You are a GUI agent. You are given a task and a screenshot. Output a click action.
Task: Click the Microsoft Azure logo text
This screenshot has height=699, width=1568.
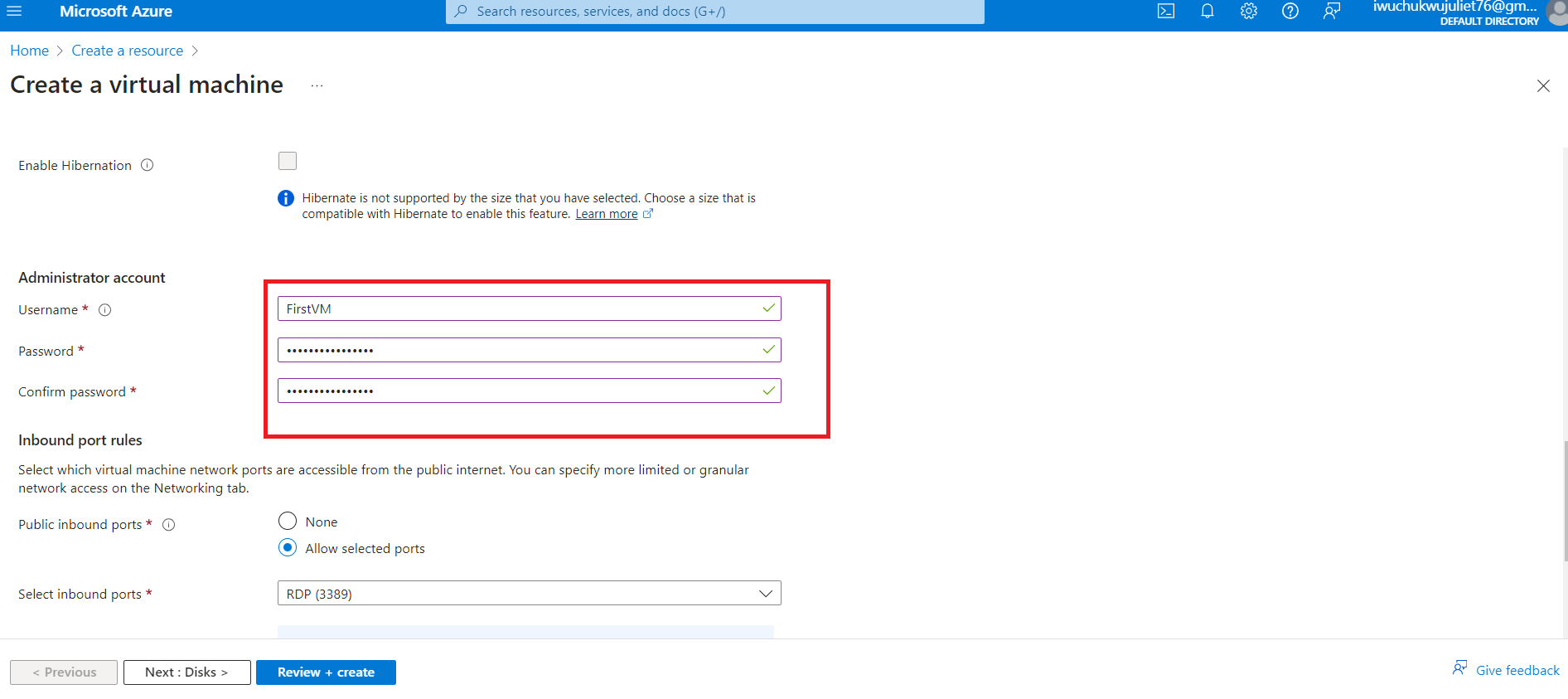[116, 12]
